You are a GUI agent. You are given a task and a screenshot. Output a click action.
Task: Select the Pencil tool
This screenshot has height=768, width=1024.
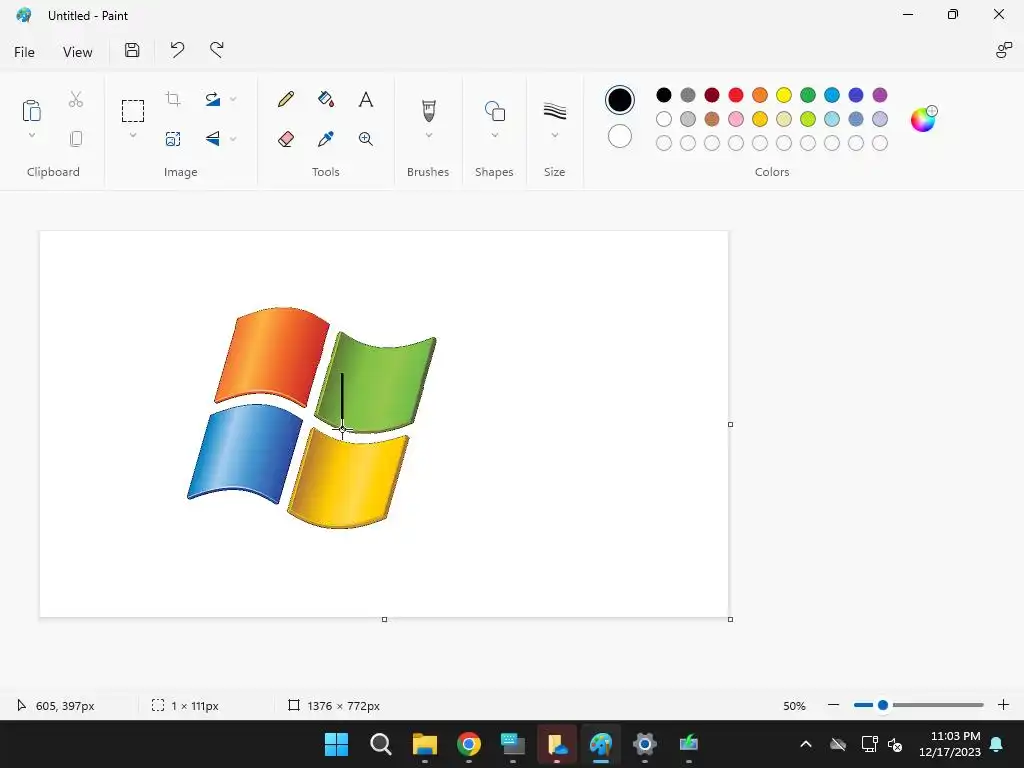[285, 99]
